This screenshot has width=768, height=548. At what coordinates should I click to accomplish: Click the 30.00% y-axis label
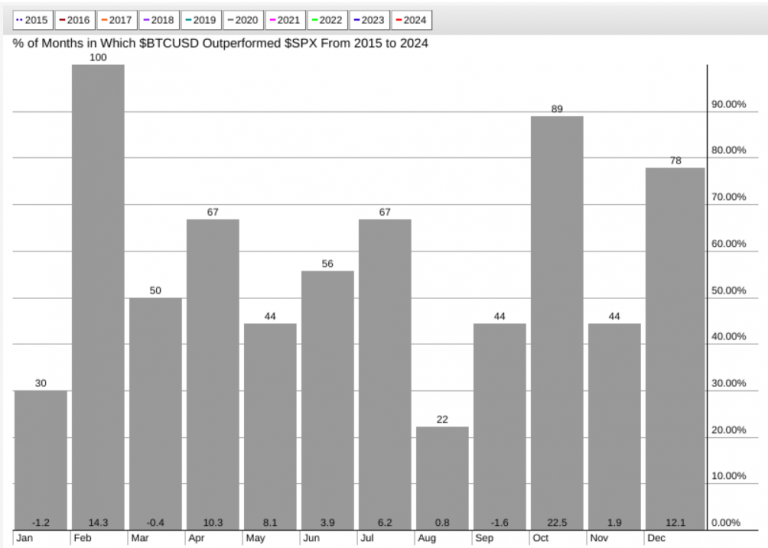point(728,383)
